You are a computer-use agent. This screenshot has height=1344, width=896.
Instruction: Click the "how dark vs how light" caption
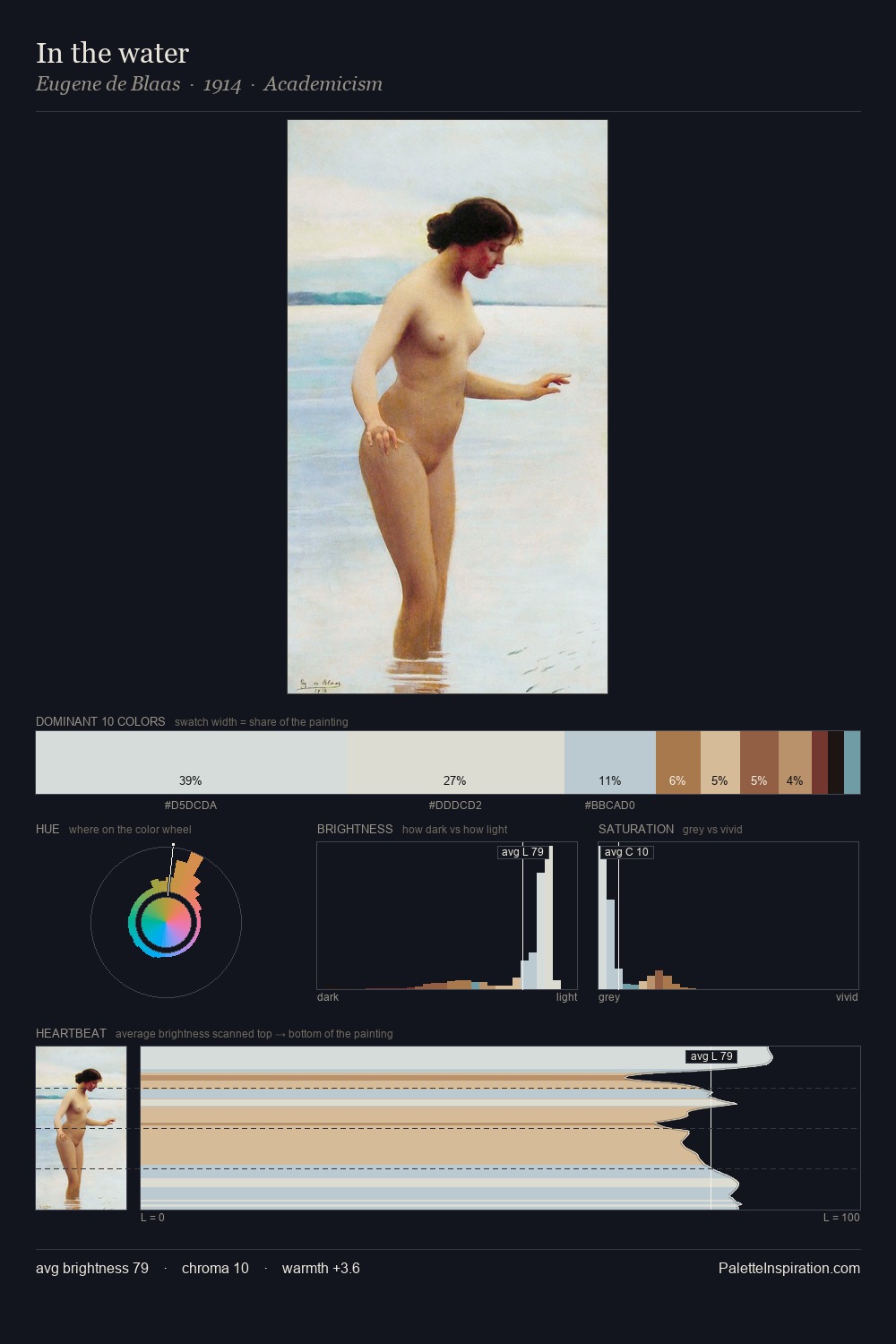pos(455,830)
